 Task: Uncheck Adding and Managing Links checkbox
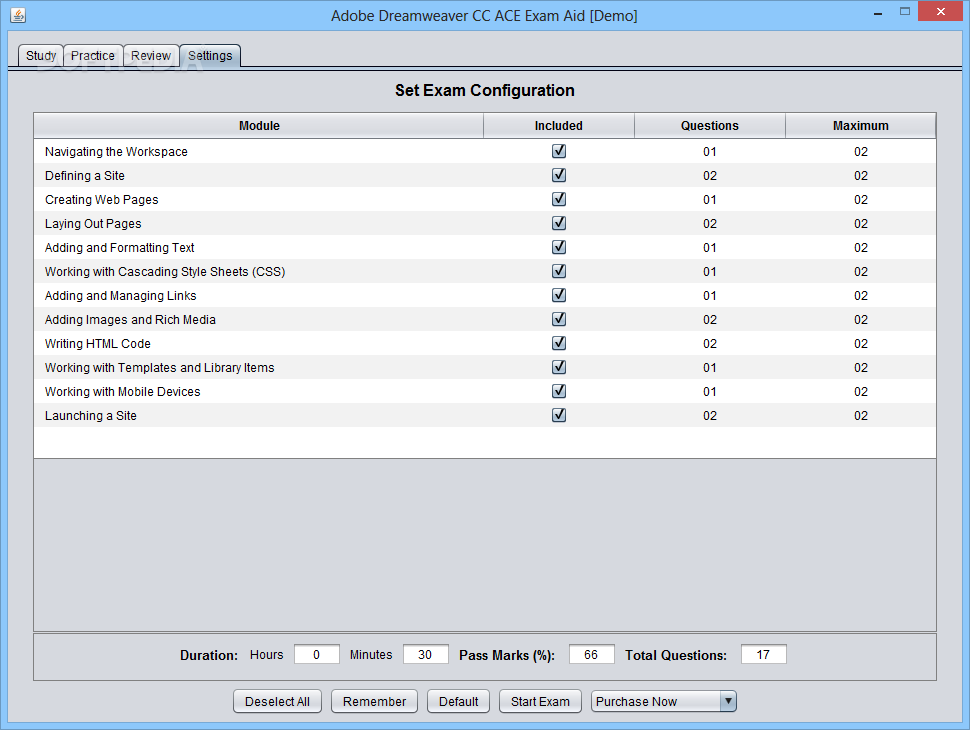click(559, 295)
